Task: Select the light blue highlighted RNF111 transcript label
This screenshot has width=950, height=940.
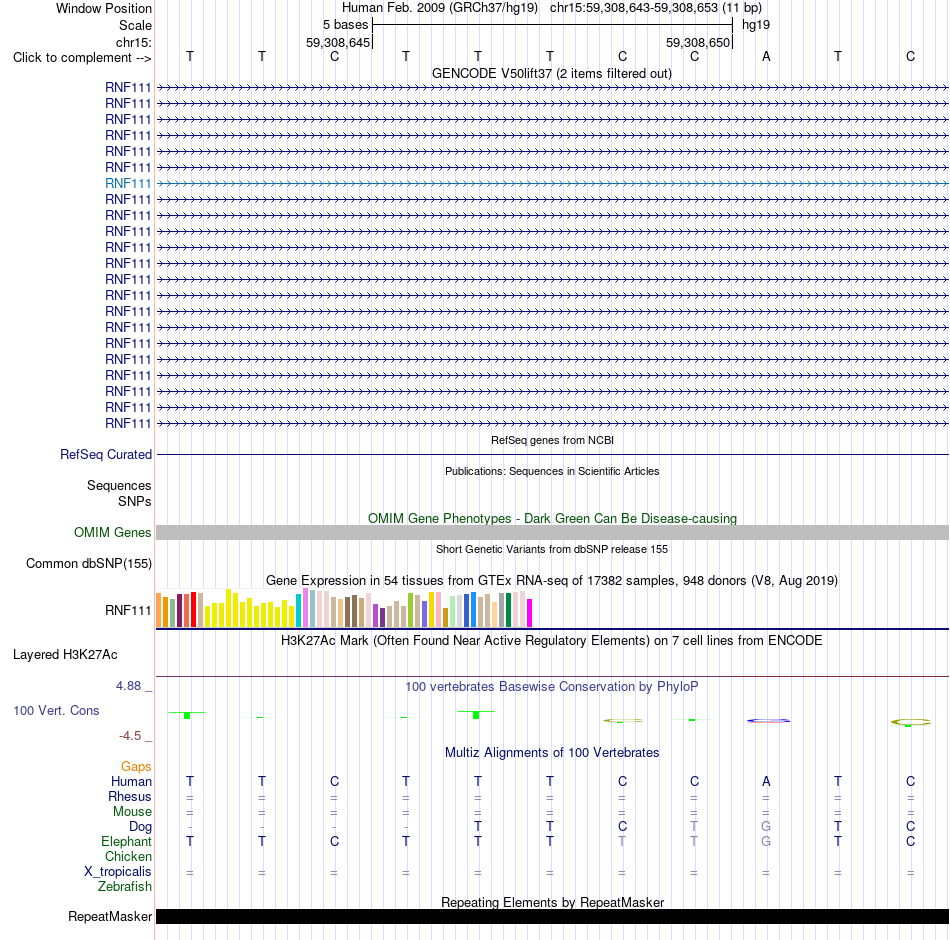Action: 128,183
